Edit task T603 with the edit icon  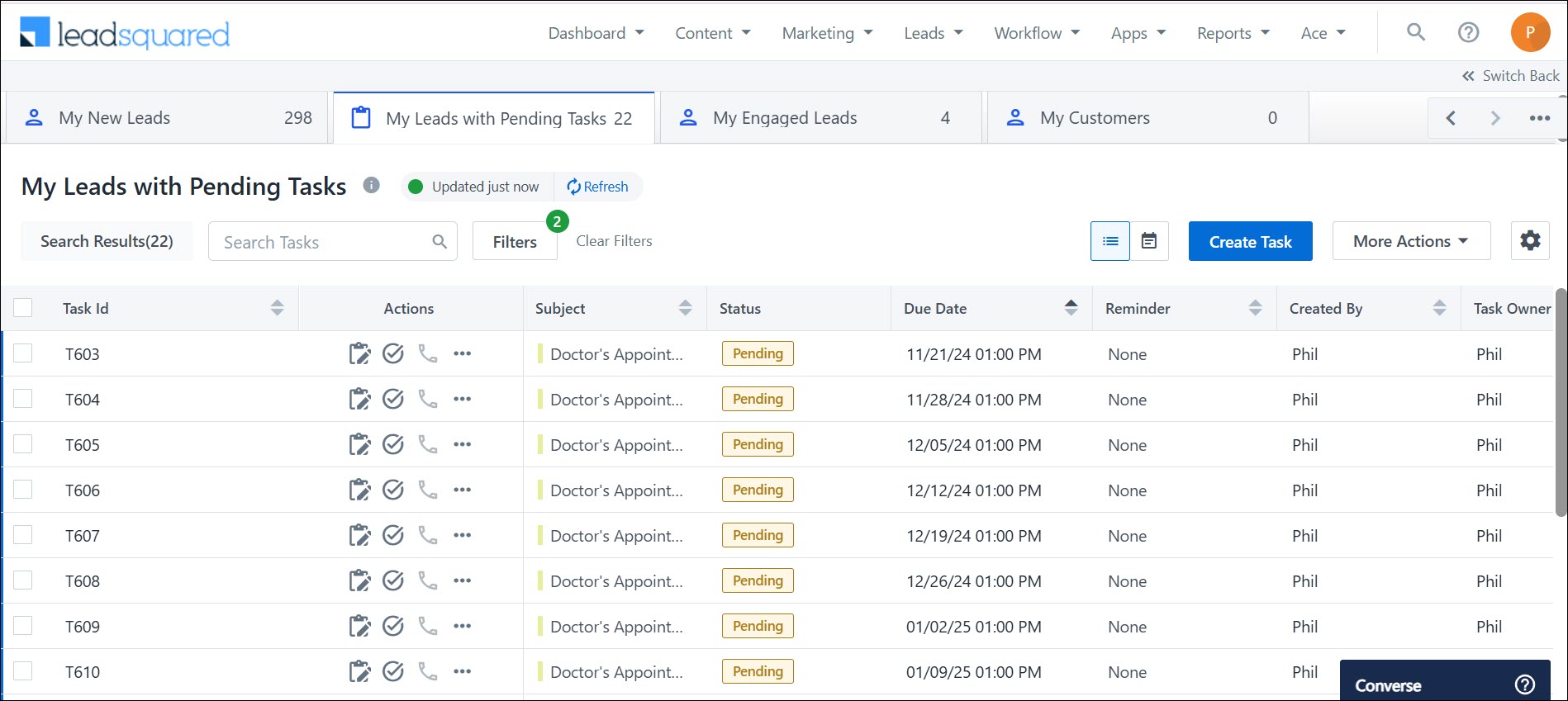tap(359, 353)
